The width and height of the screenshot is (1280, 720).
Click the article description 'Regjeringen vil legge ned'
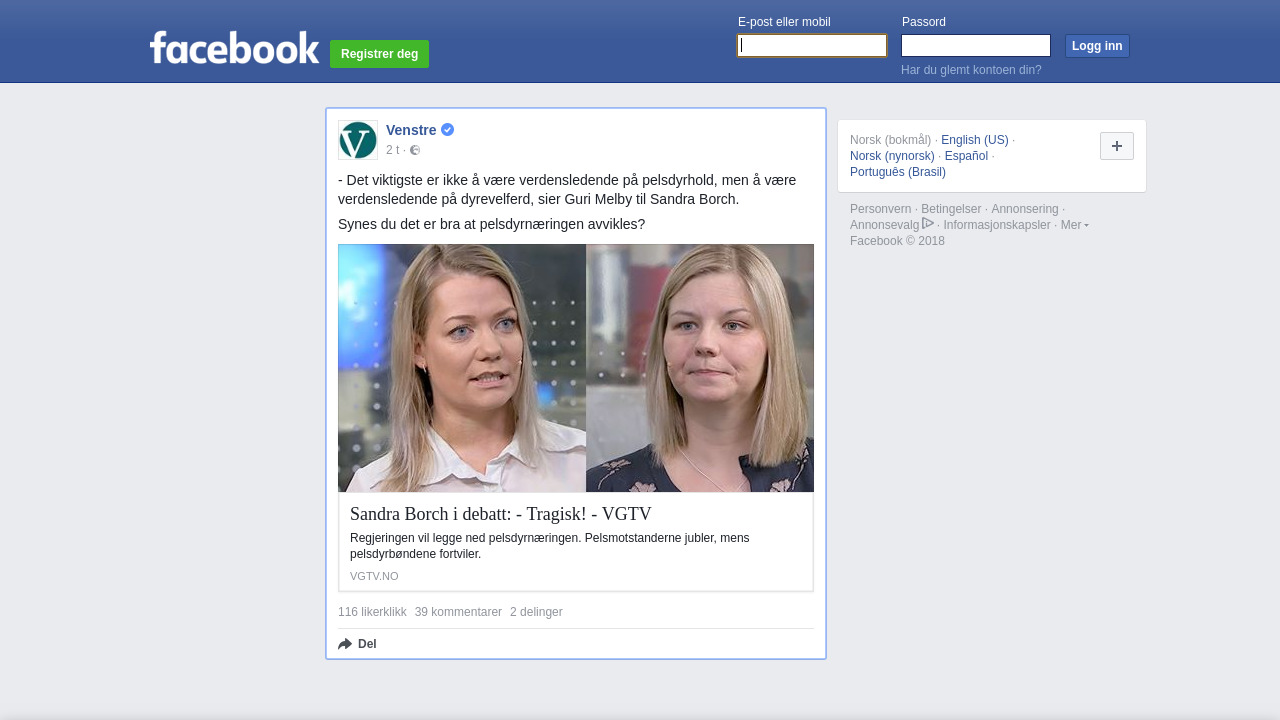[550, 546]
